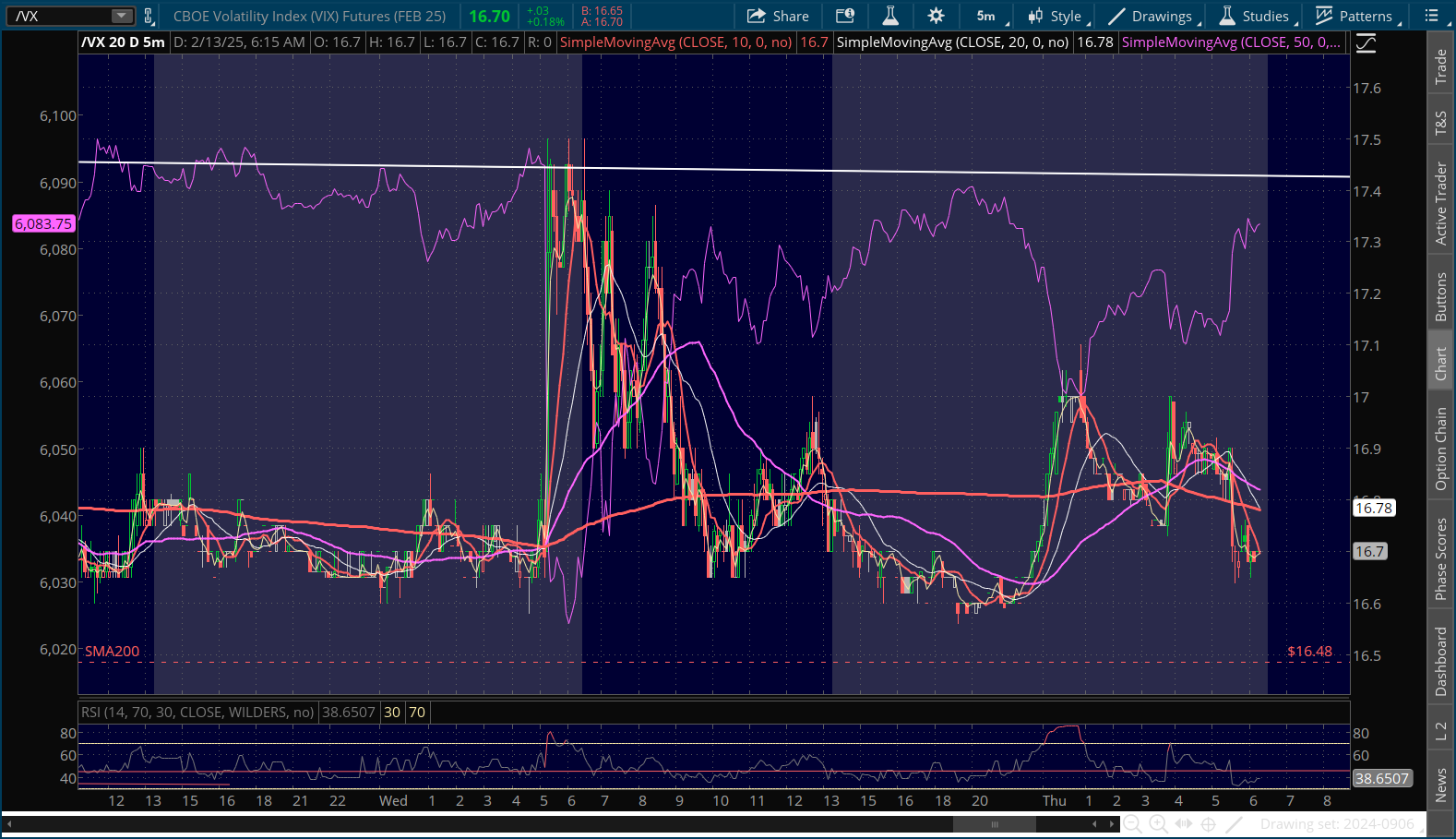Click the symbol link clip icon
Viewport: 1456px width, 839px height.
pos(149,16)
